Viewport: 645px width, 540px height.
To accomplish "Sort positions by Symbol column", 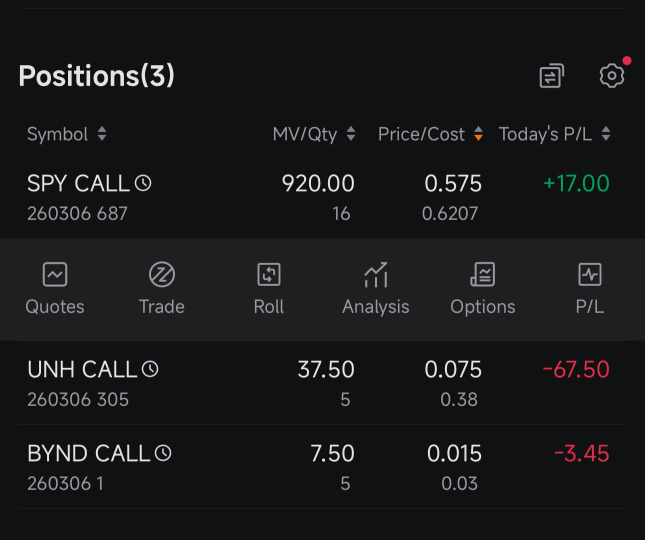I will click(67, 134).
